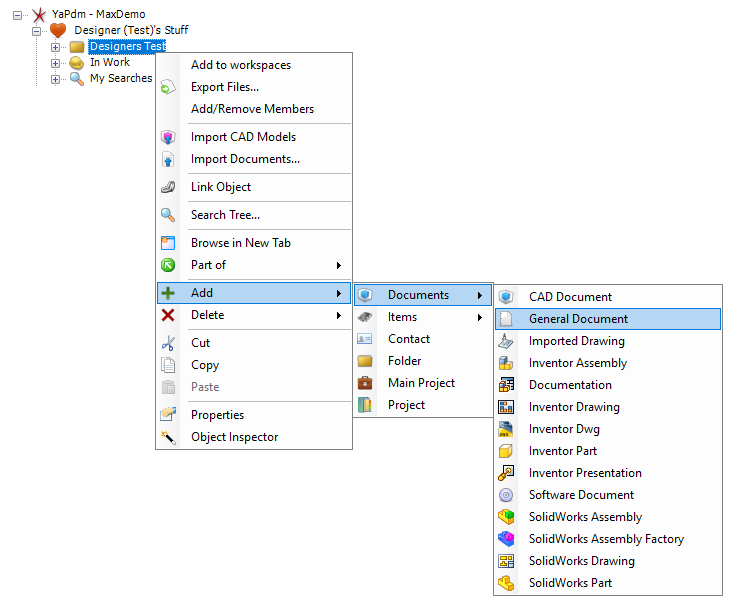Click the red X Delete icon
The width and height of the screenshot is (730, 597).
tap(168, 315)
